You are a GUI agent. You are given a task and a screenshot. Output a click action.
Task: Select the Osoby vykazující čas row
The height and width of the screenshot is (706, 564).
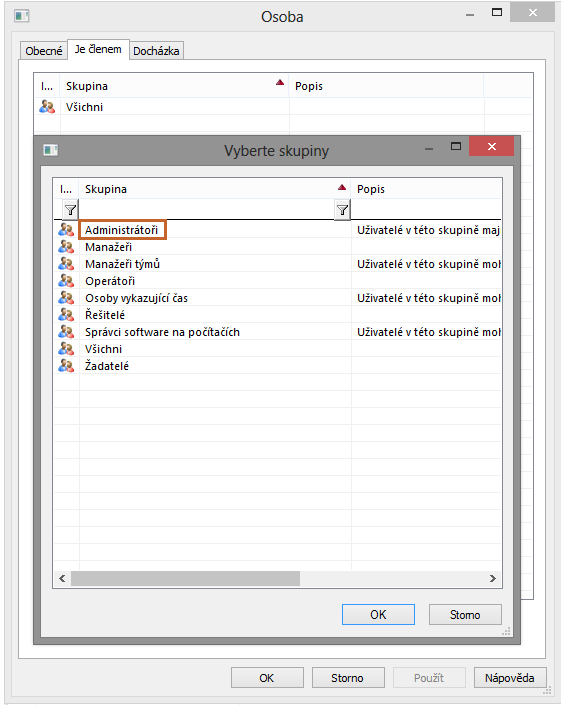[277, 298]
